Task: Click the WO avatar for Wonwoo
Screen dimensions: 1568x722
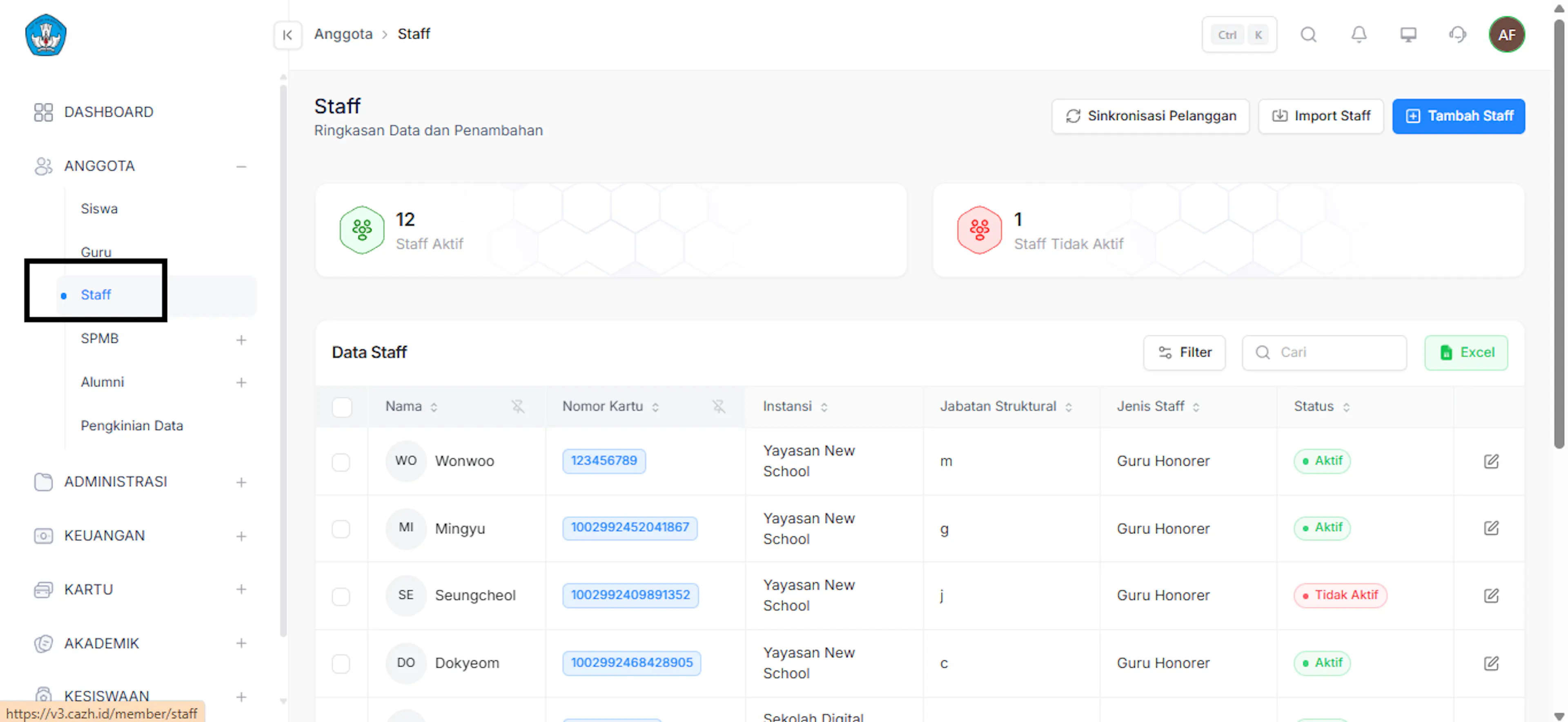Action: 406,461
